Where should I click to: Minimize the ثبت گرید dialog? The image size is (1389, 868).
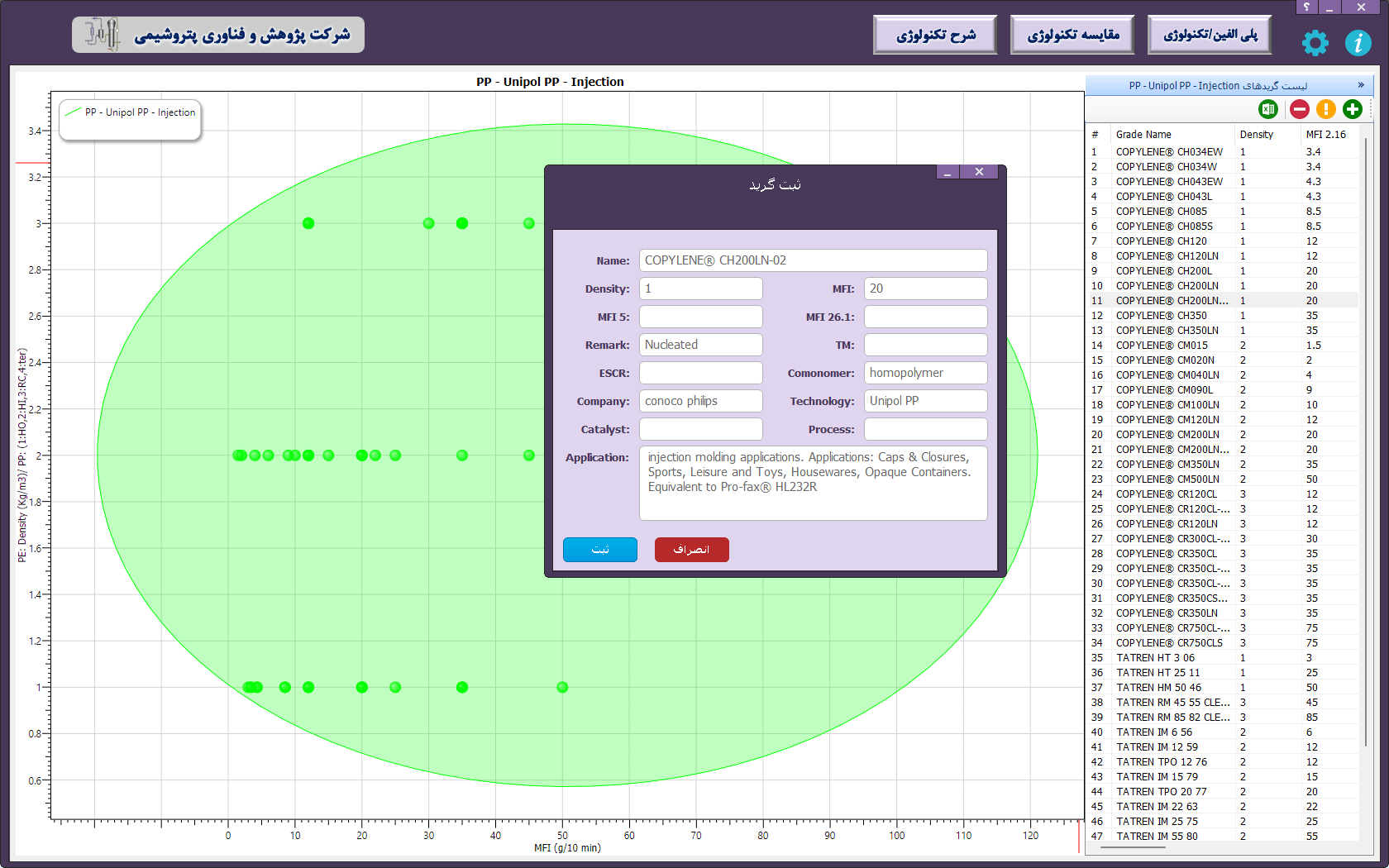[947, 172]
